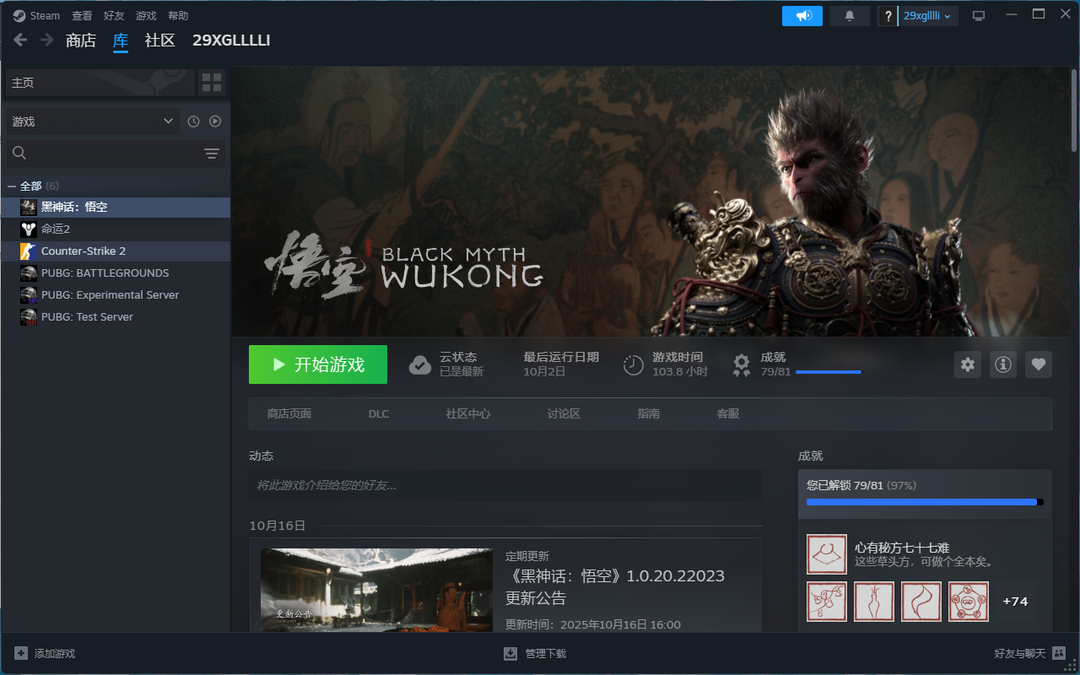The width and height of the screenshot is (1080, 675).
Task: Click the achievements progress bar
Action: tap(923, 502)
